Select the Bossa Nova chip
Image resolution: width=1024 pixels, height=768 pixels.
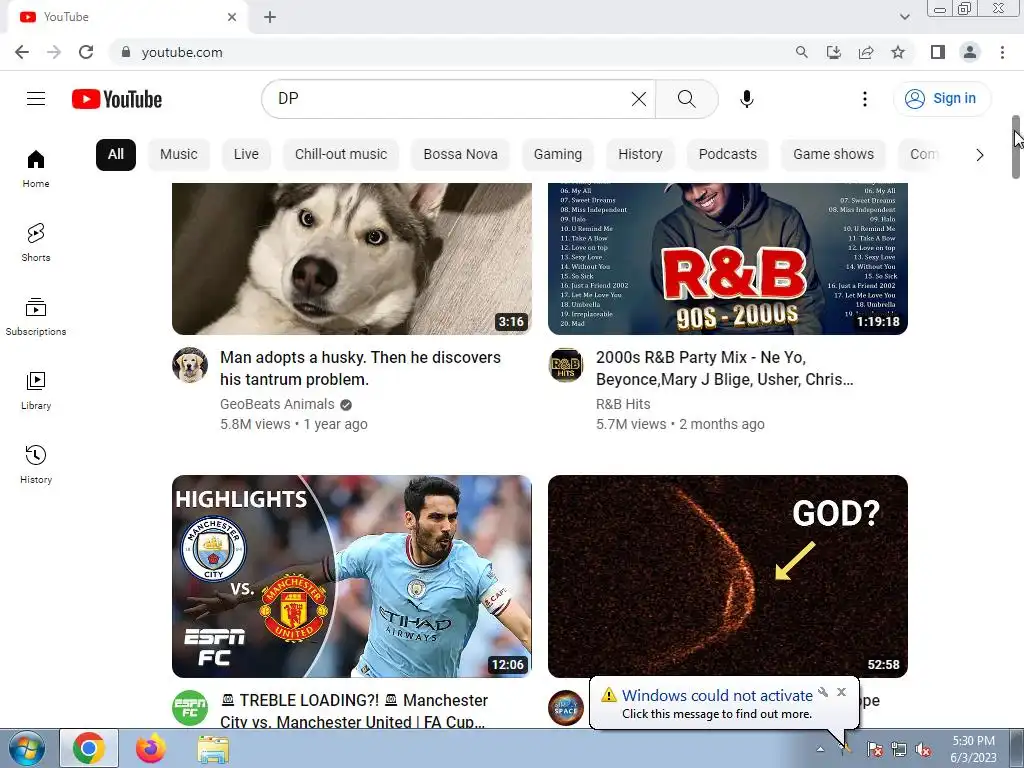[460, 155]
